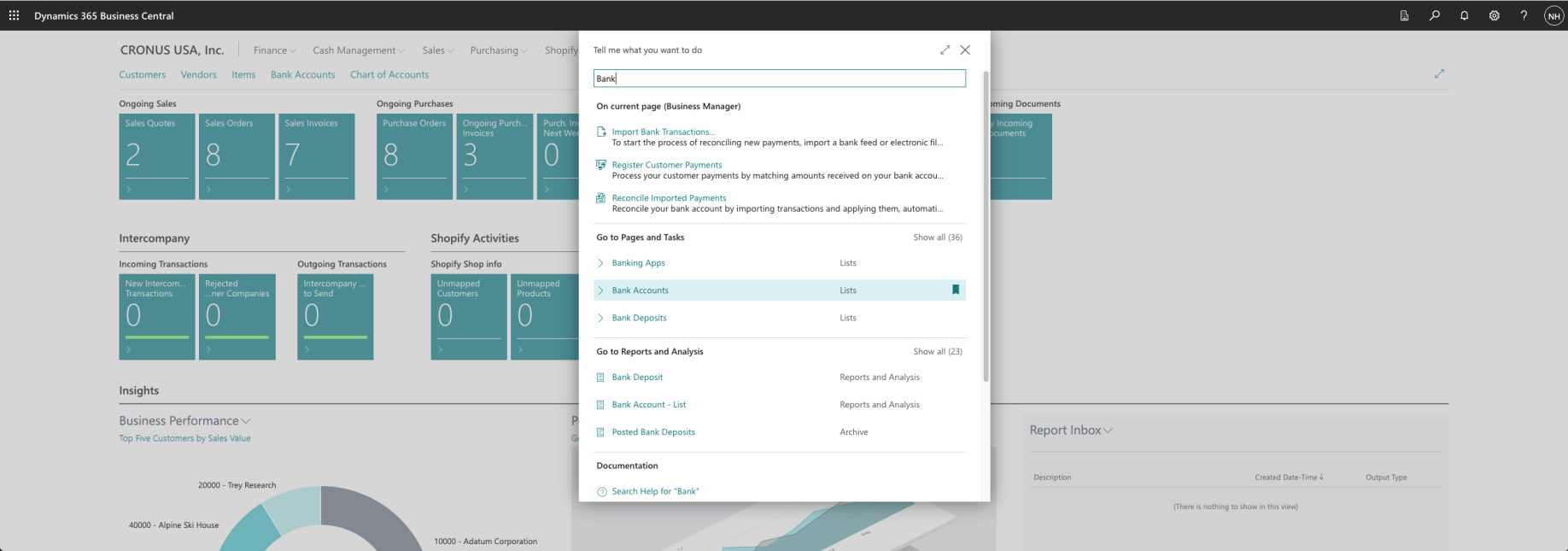The image size is (1568, 551).
Task: Click the Reconcile Imported Payments icon
Action: pyautogui.click(x=601, y=197)
